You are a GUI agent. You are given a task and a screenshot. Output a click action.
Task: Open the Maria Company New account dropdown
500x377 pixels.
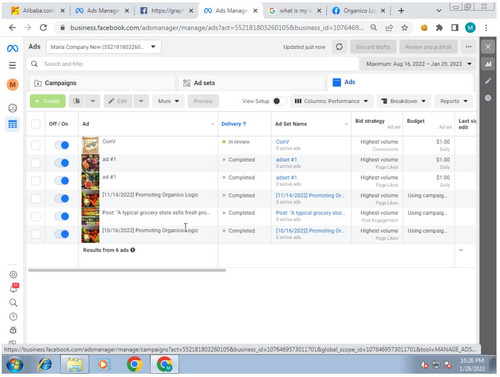point(104,47)
